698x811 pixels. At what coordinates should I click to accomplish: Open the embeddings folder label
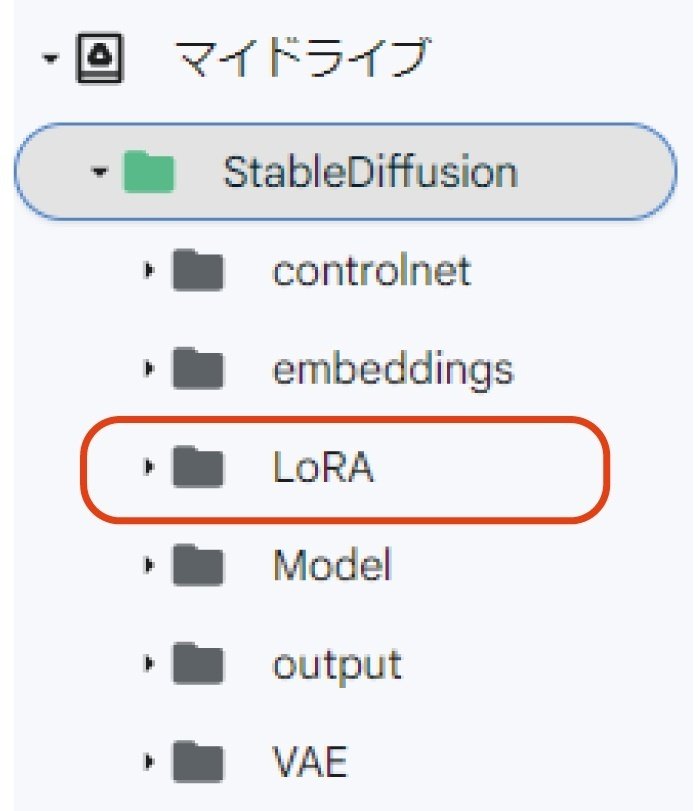coord(393,370)
